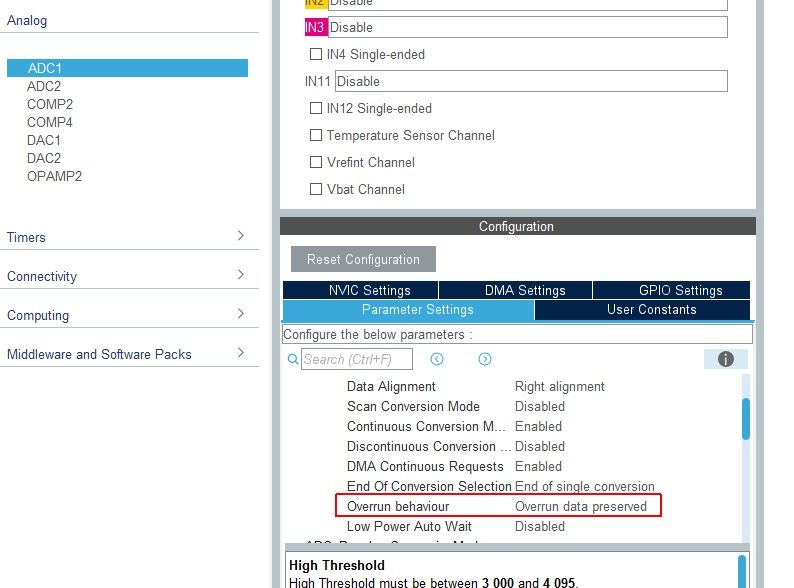Click the parameter Search field
Viewport: 794px width, 588px height.
(356, 359)
